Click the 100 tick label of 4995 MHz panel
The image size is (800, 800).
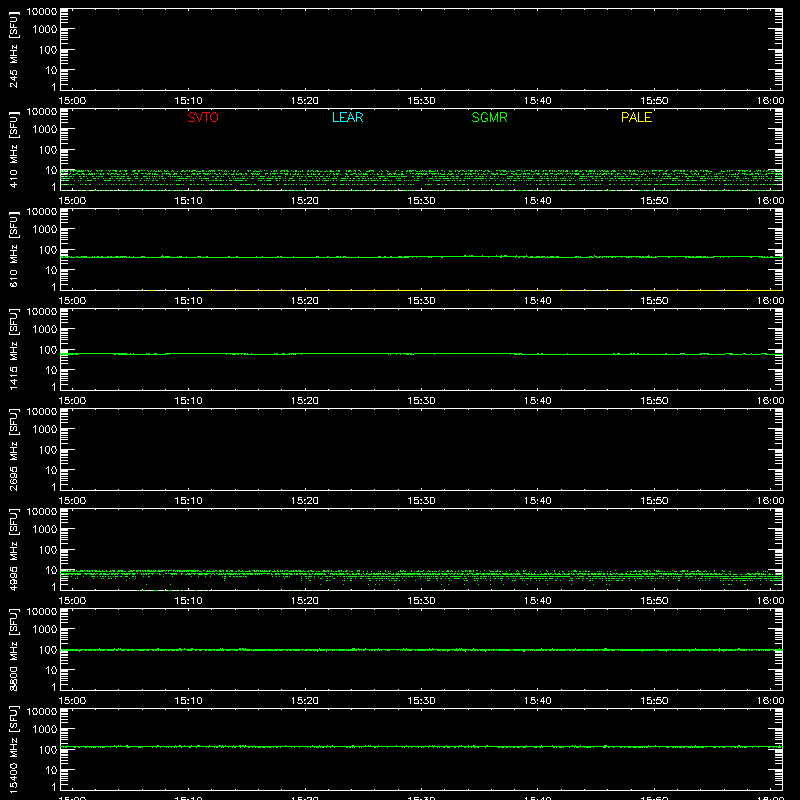48,550
